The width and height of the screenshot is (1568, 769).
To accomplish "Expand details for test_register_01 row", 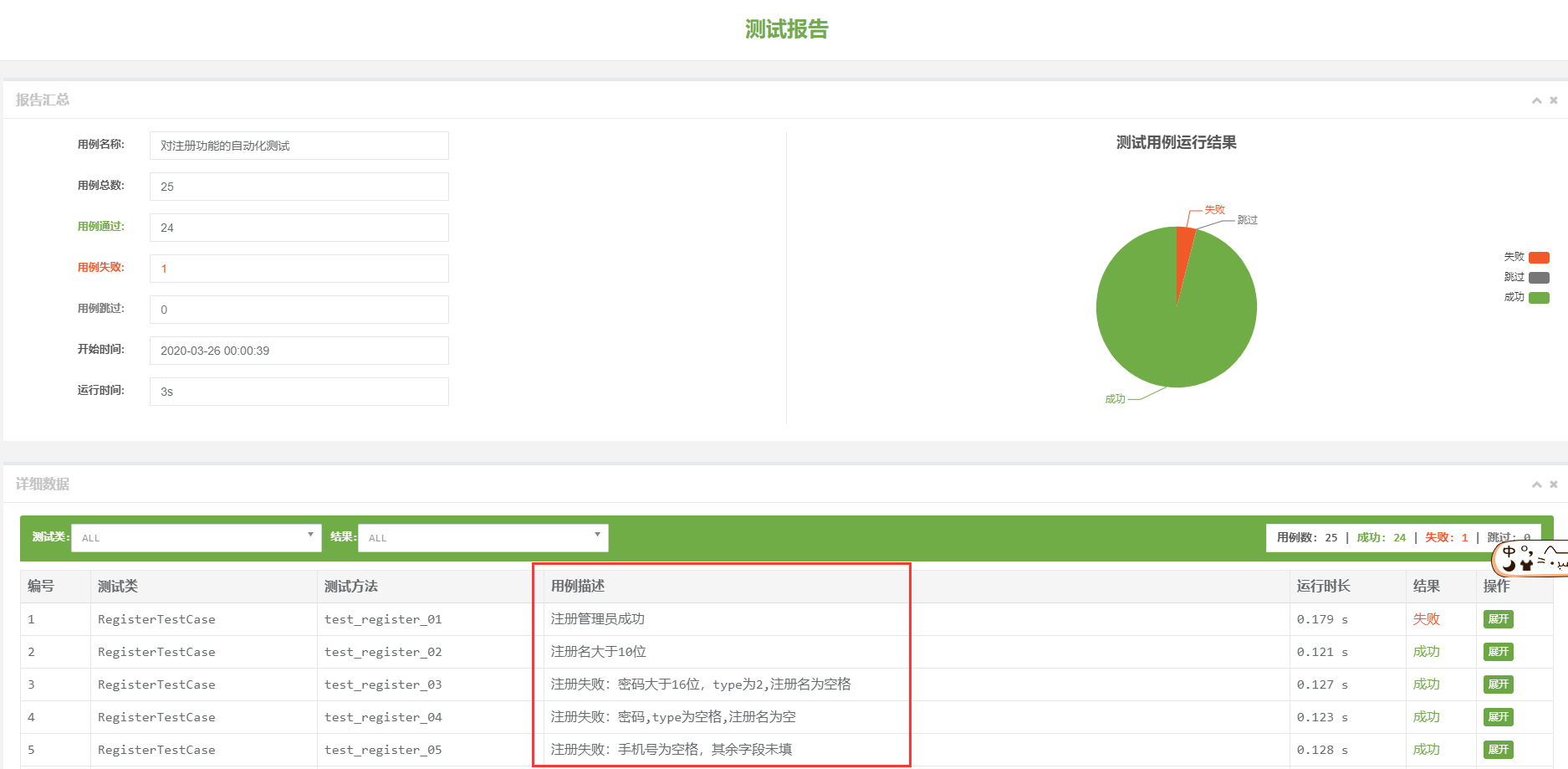I will (x=1499, y=619).
